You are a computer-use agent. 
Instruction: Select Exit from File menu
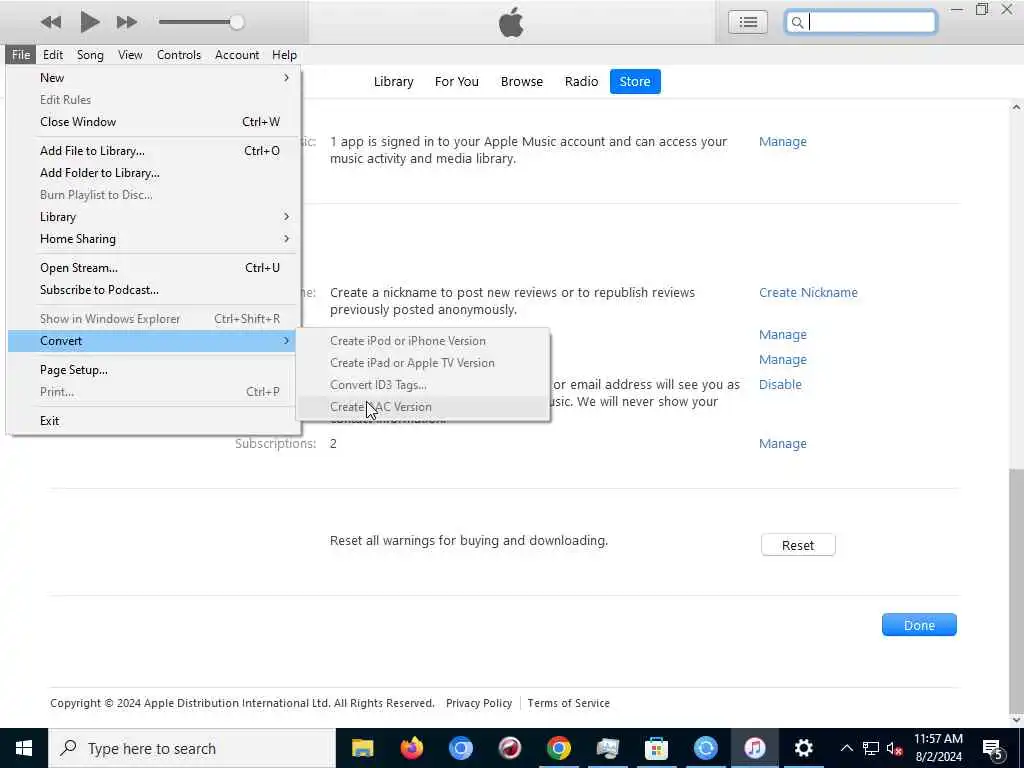tap(154, 421)
